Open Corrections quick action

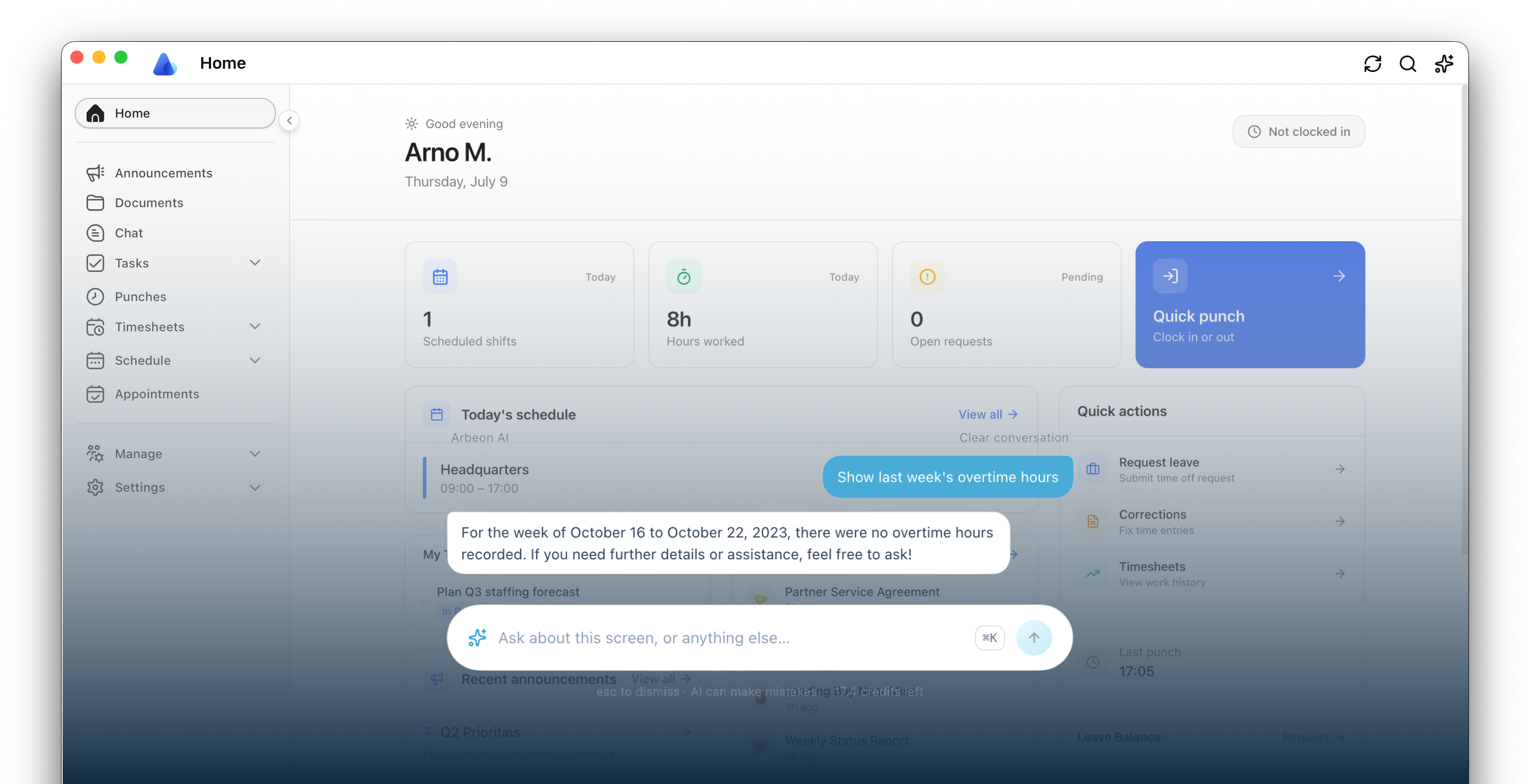pyautogui.click(x=1211, y=521)
